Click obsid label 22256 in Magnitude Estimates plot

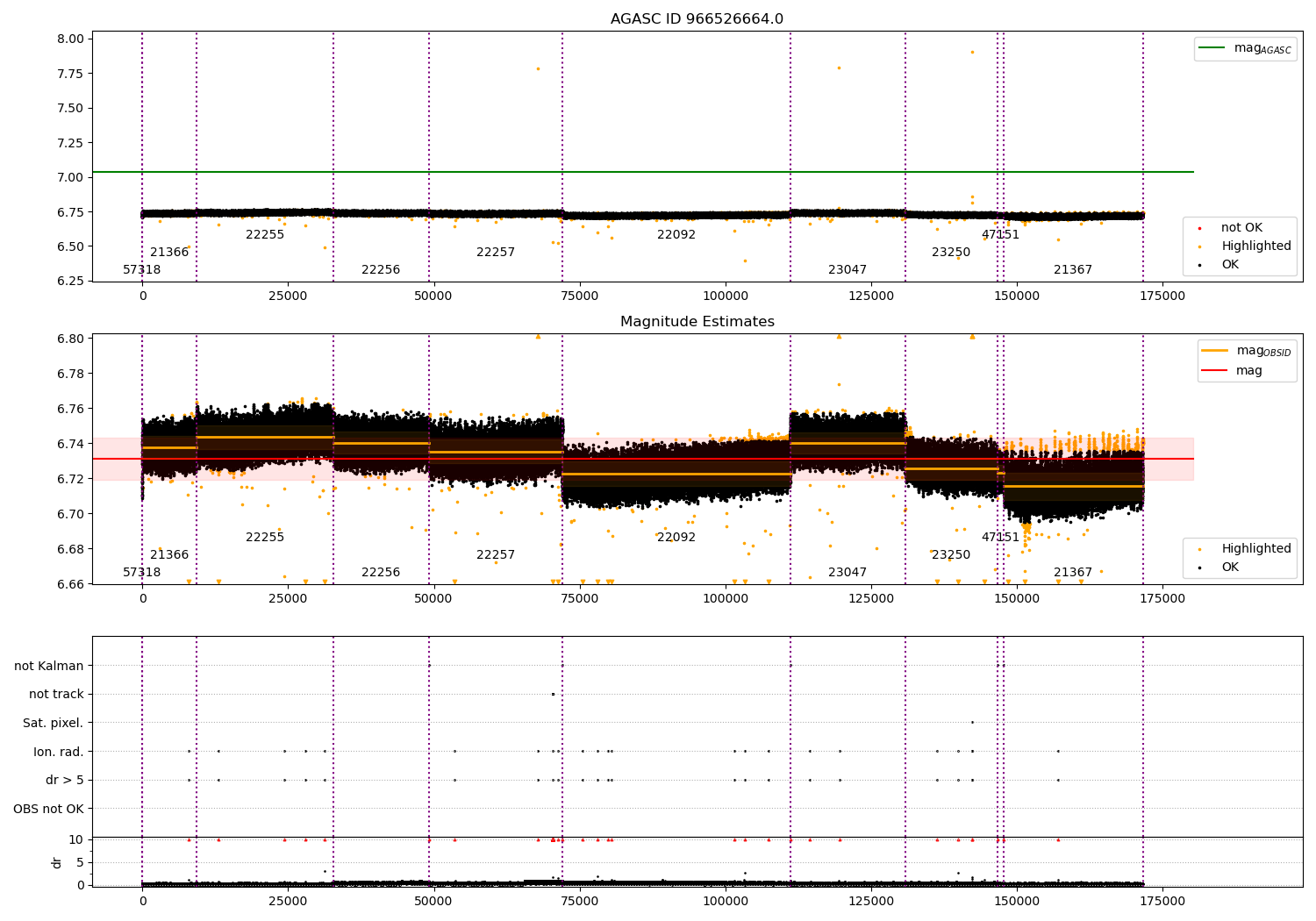pyautogui.click(x=381, y=573)
